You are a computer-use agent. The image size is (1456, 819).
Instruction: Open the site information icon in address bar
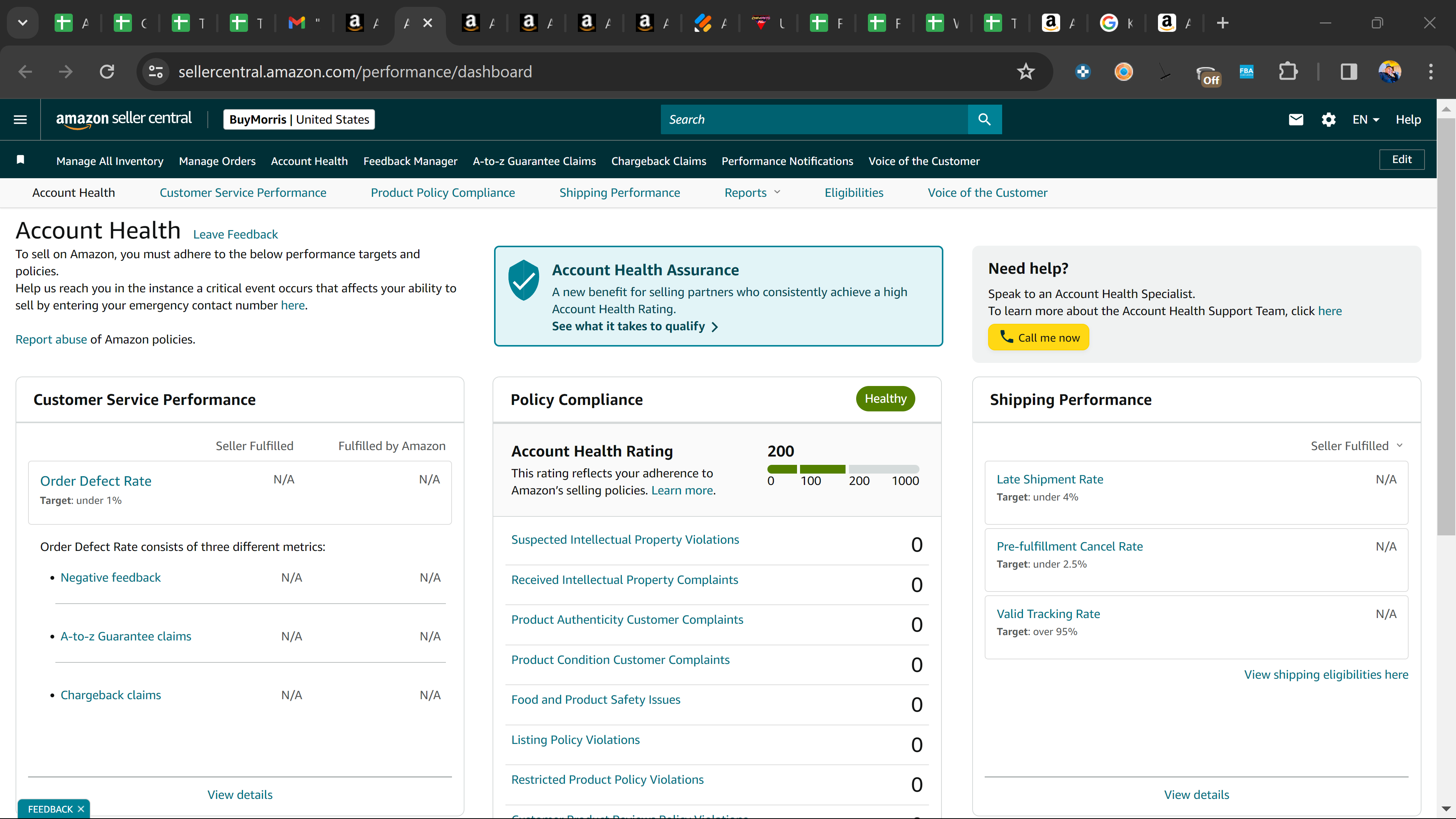[x=155, y=72]
